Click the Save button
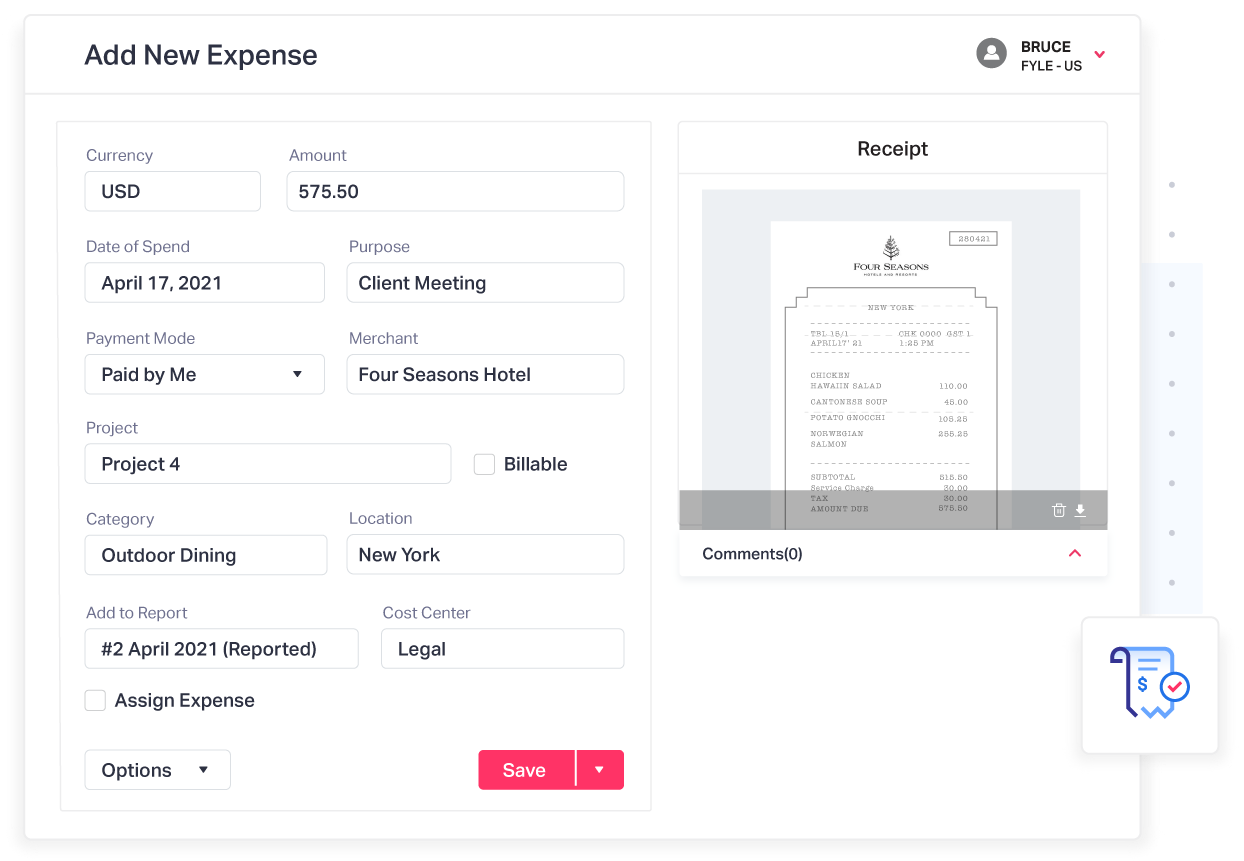Image resolution: width=1244 pixels, height=861 pixels. [526, 770]
